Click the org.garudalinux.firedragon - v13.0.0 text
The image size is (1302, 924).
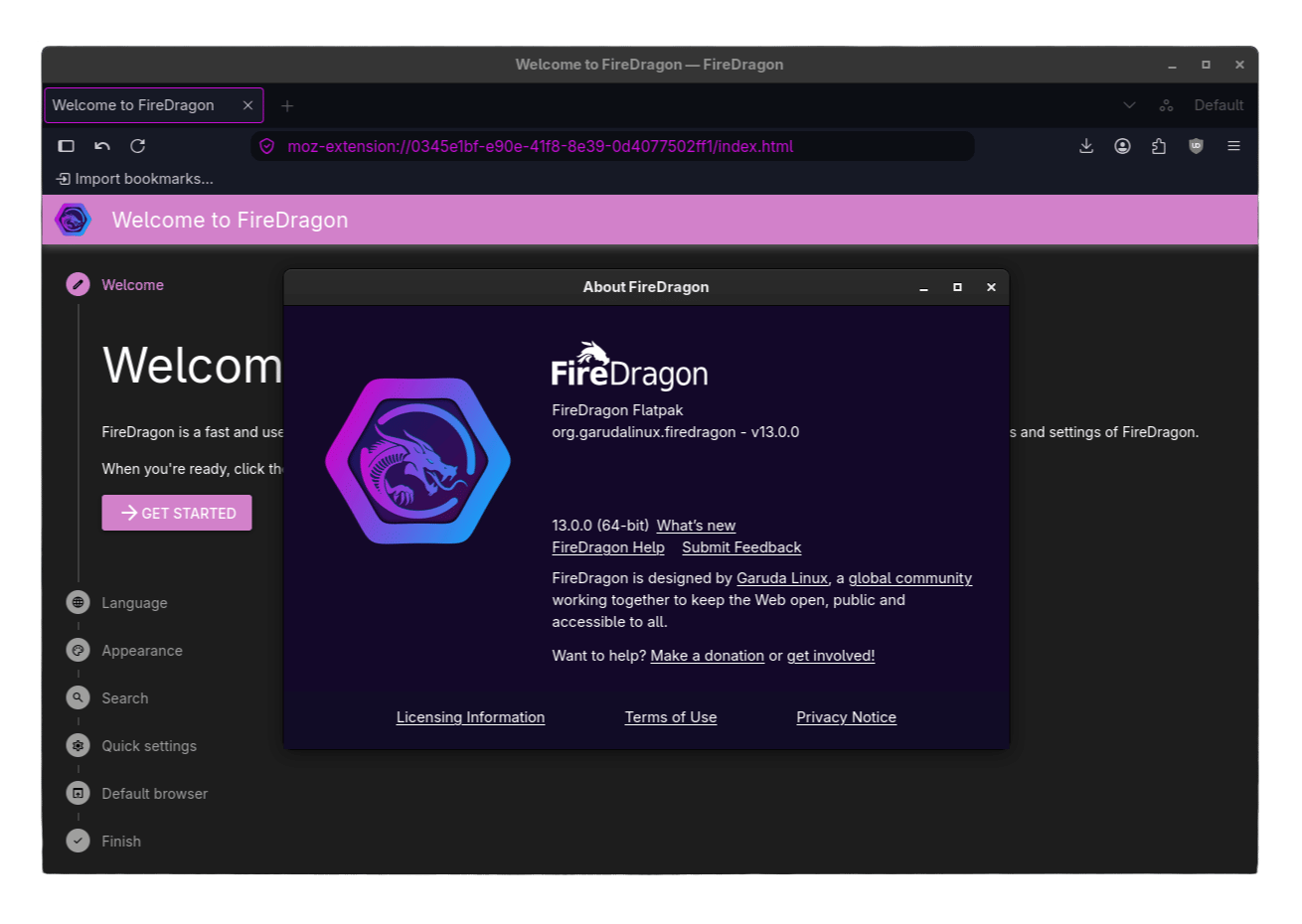[x=676, y=432]
